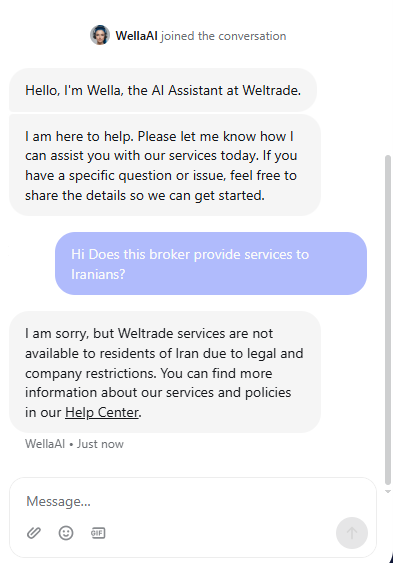This screenshot has width=393, height=563.
Task: Open the Help Center link
Action: coord(102,412)
